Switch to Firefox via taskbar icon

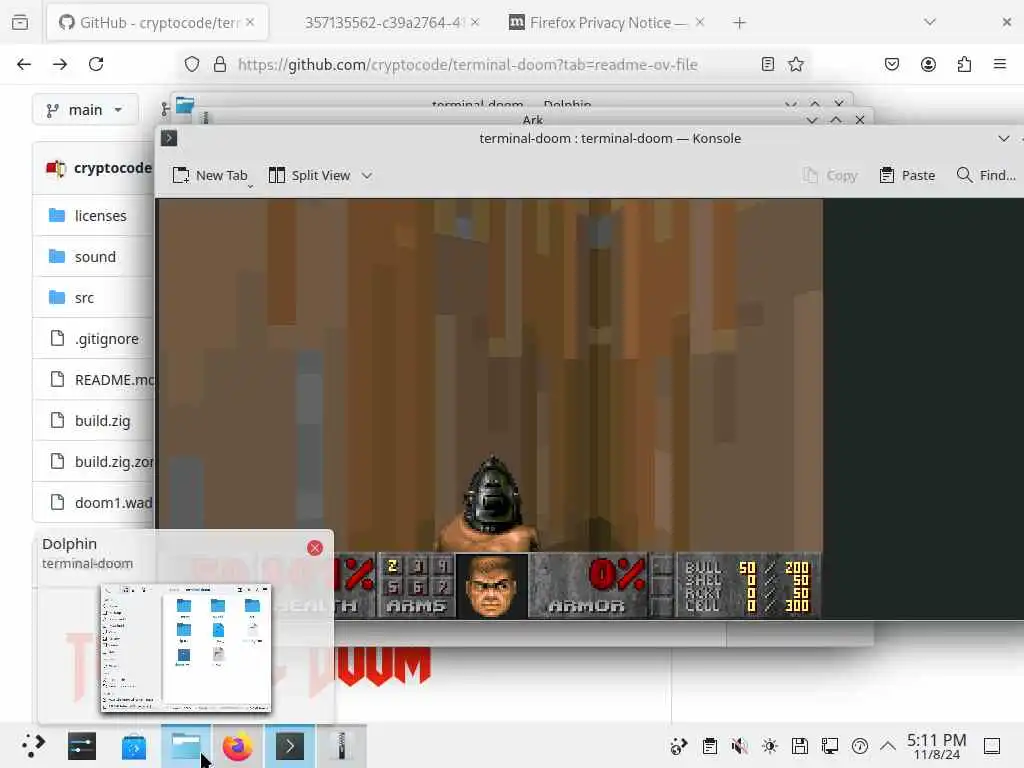point(238,746)
